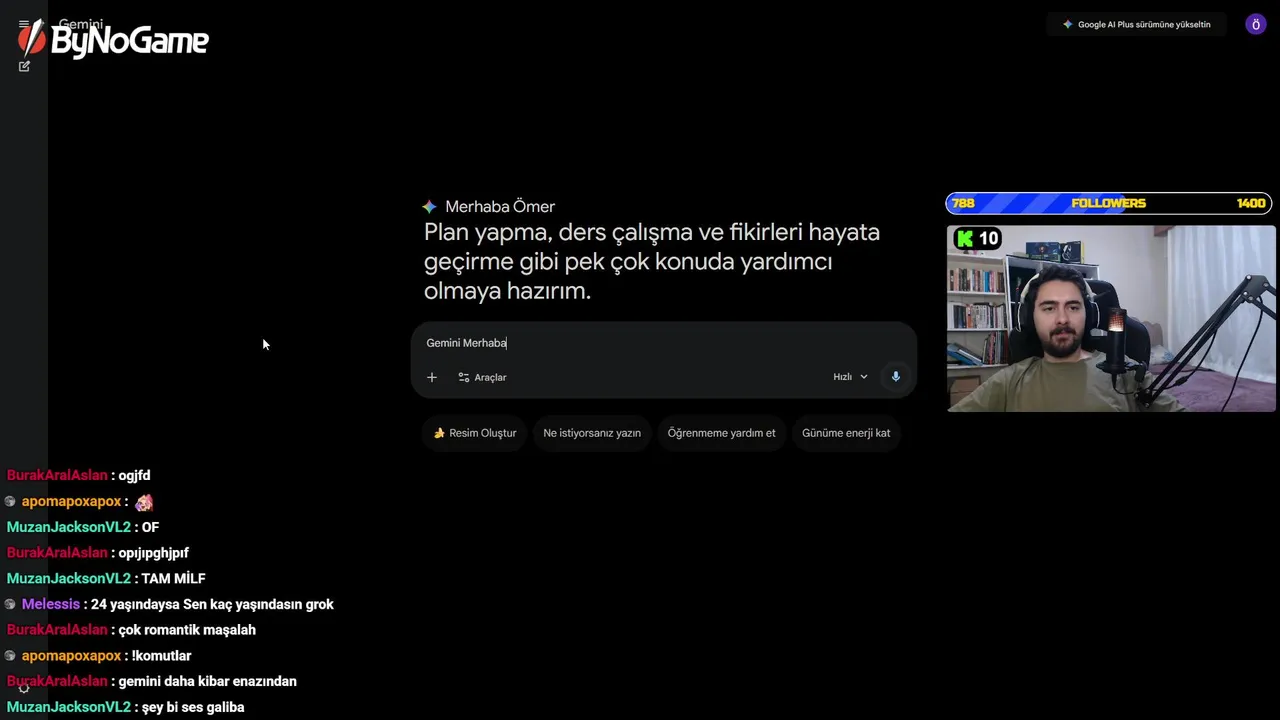Image resolution: width=1280 pixels, height=720 pixels.
Task: Open the Araçlar tools menu
Action: tap(482, 377)
